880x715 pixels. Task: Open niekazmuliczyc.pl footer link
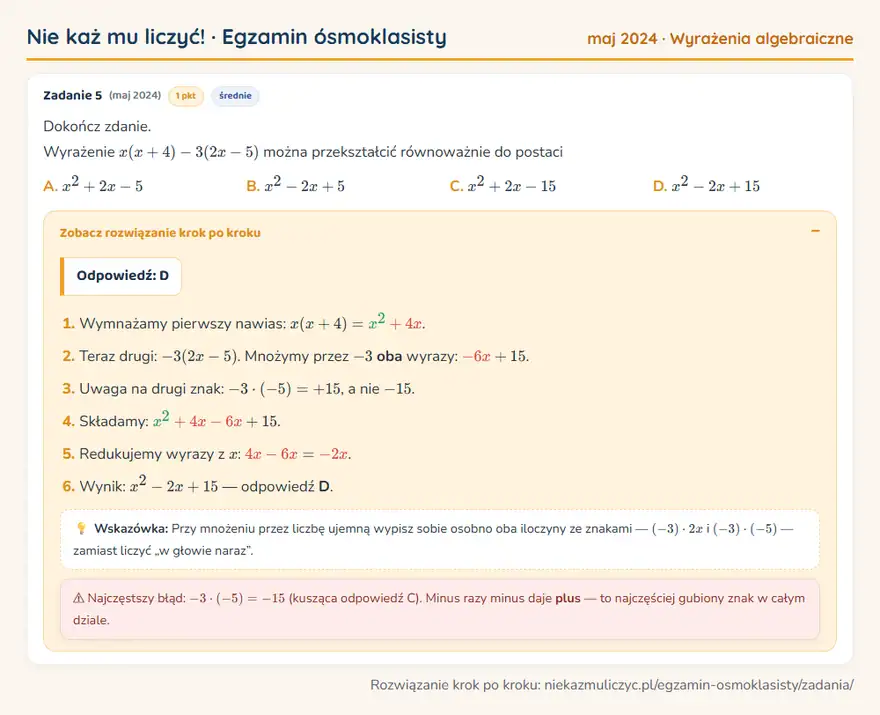[699, 685]
